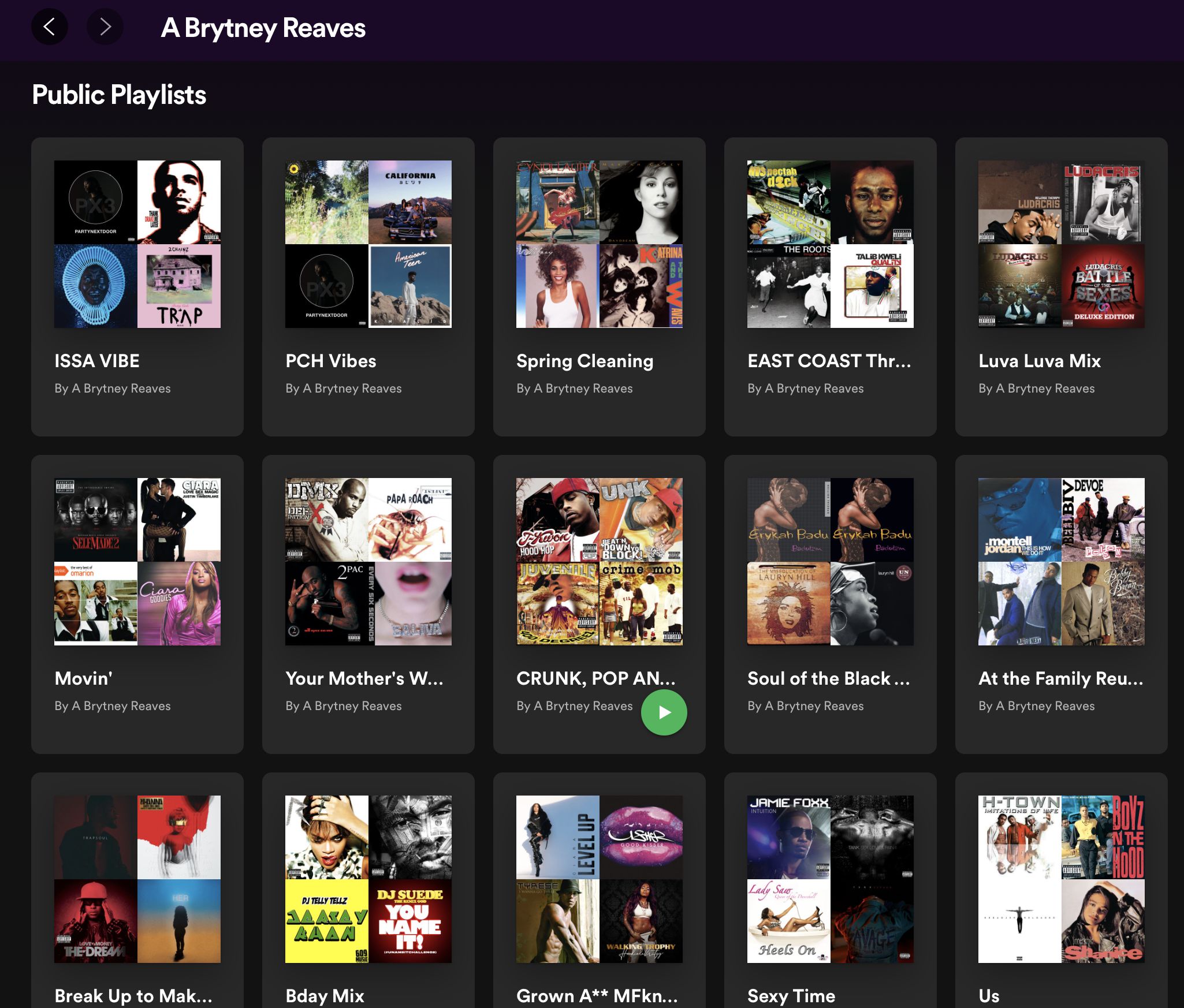1184x1008 pixels.
Task: Click the Luva Luva Mix title
Action: [1040, 361]
